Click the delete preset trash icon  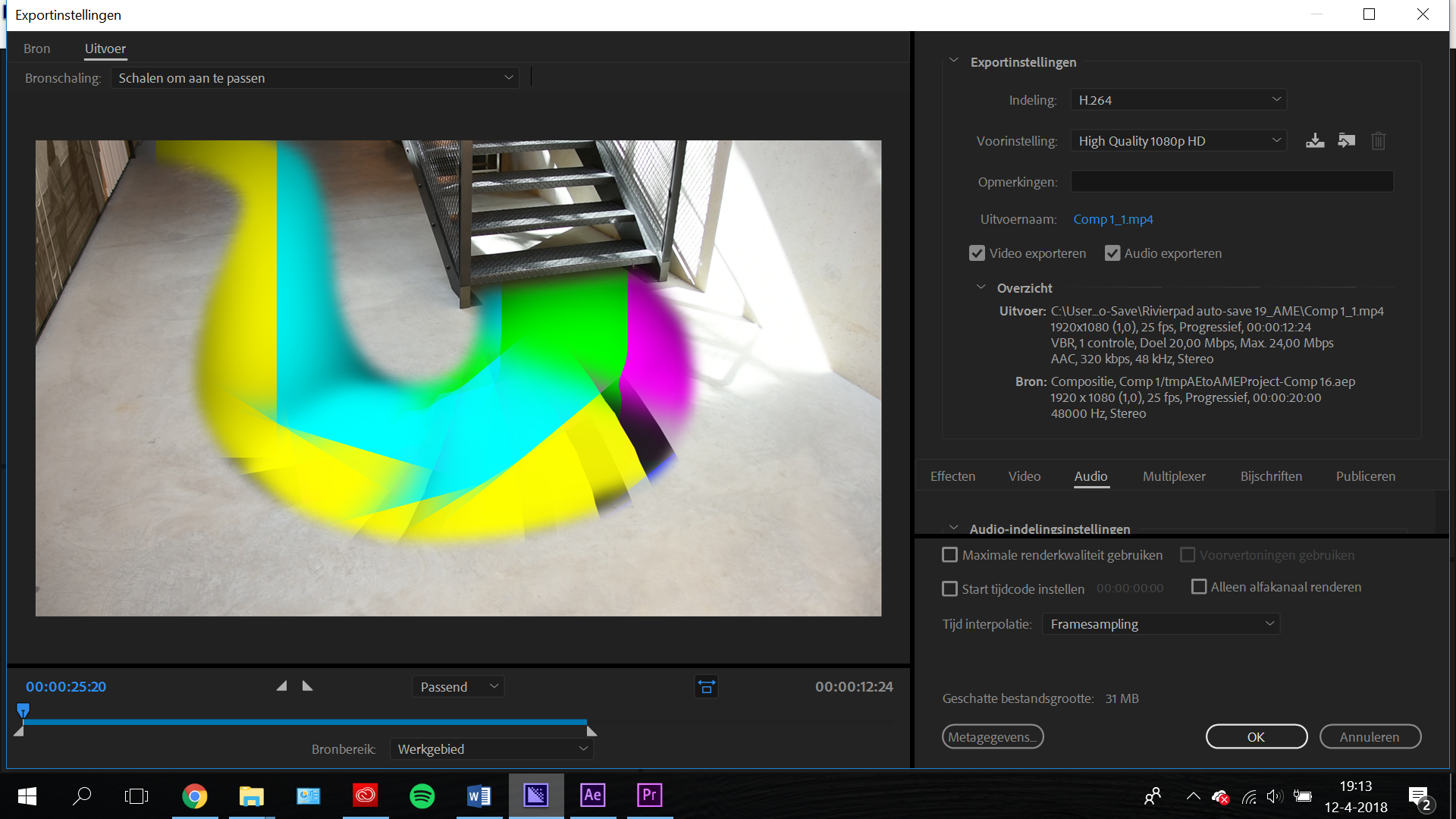[x=1378, y=141]
